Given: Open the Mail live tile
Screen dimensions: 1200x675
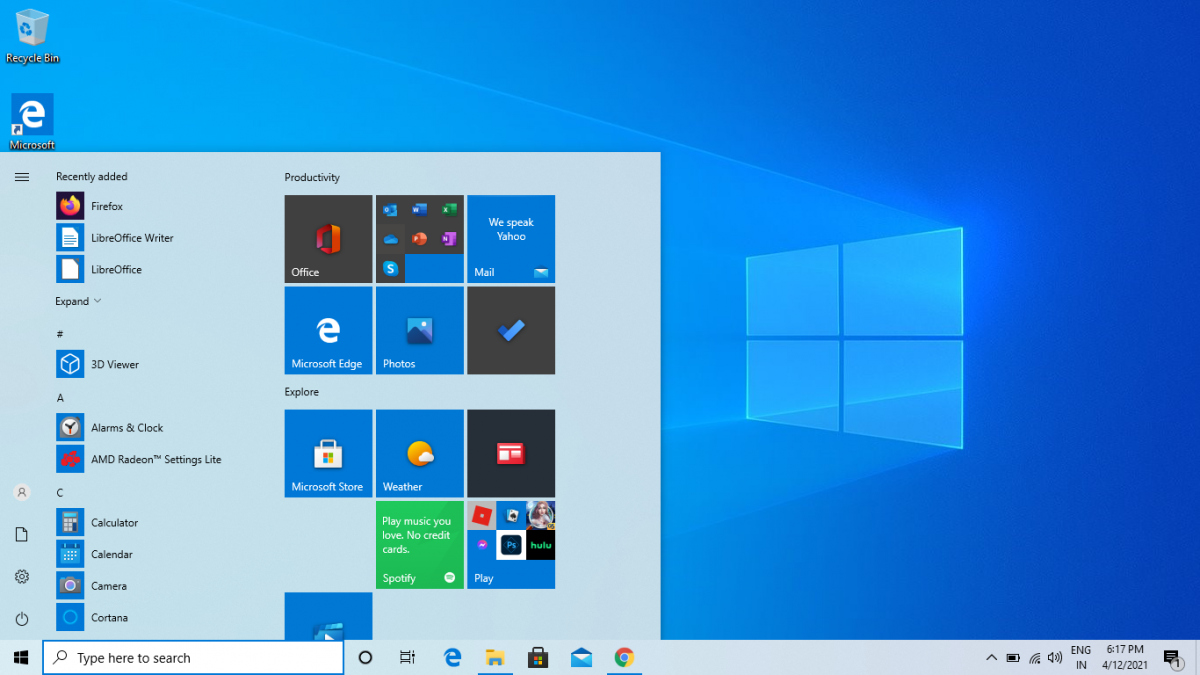Looking at the screenshot, I should click(511, 239).
